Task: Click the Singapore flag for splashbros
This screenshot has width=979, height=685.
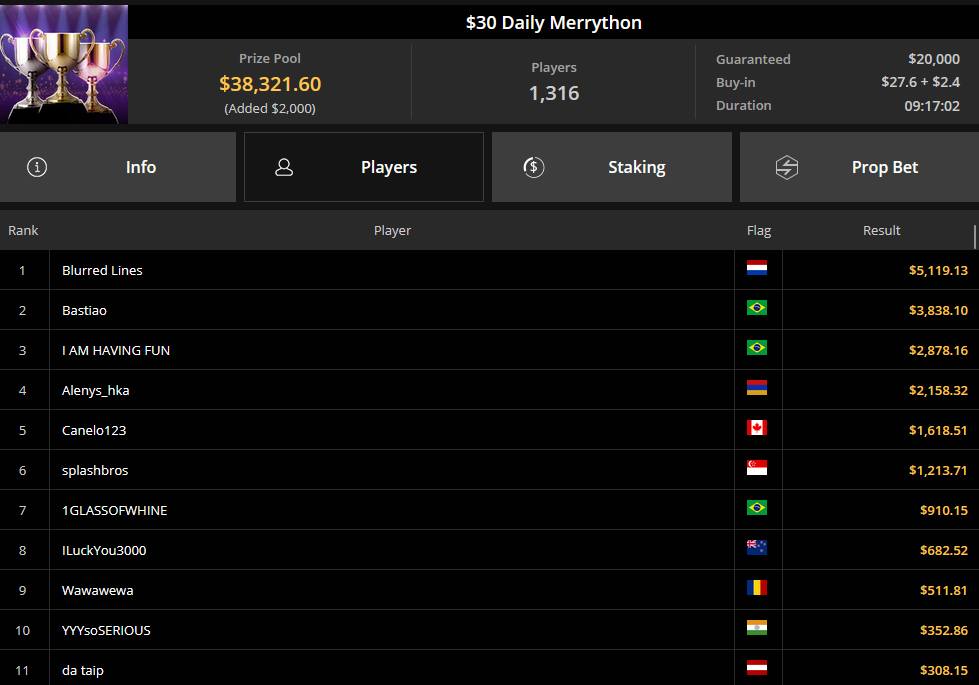Action: [x=757, y=468]
